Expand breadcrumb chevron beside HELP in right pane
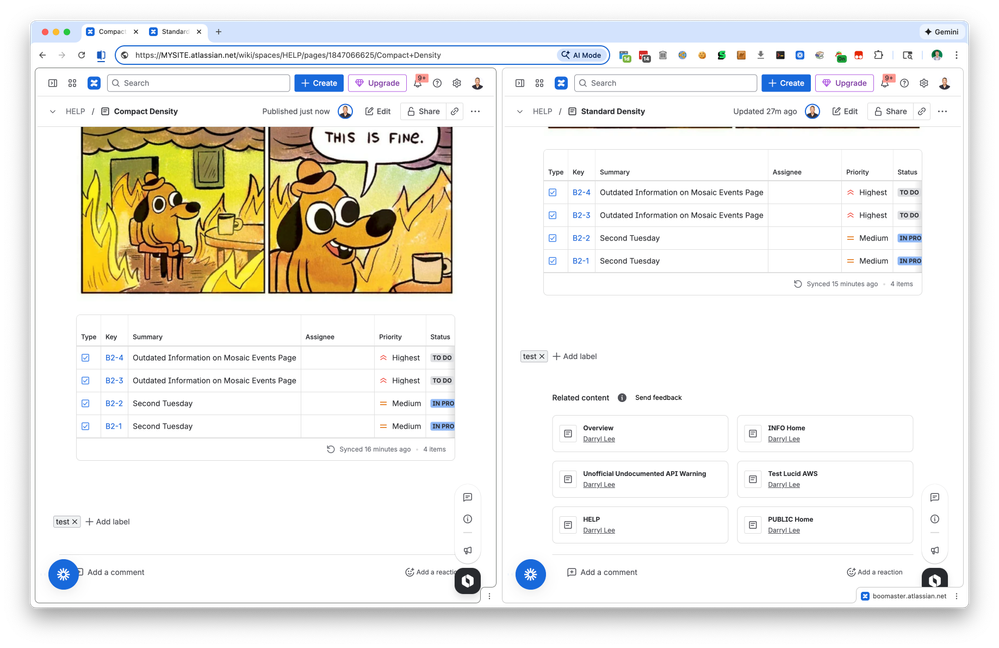The width and height of the screenshot is (999, 648). pyautogui.click(x=519, y=112)
